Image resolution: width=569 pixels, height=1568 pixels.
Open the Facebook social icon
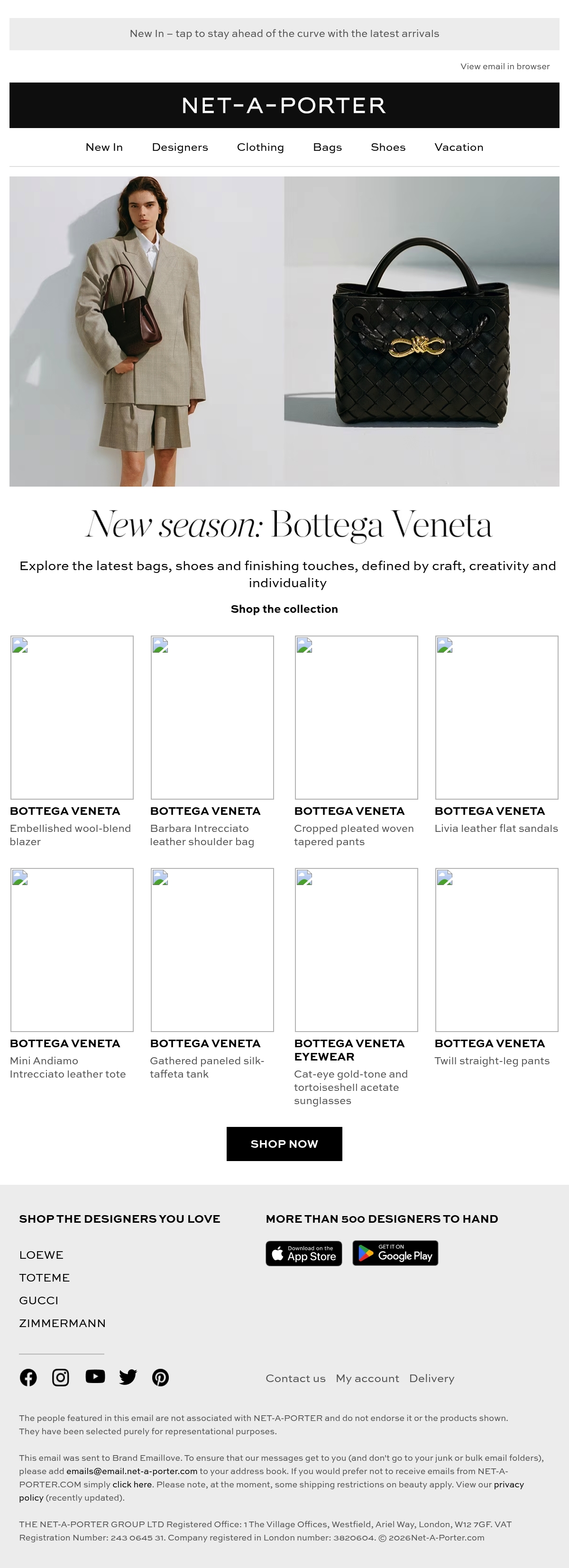click(x=28, y=1377)
